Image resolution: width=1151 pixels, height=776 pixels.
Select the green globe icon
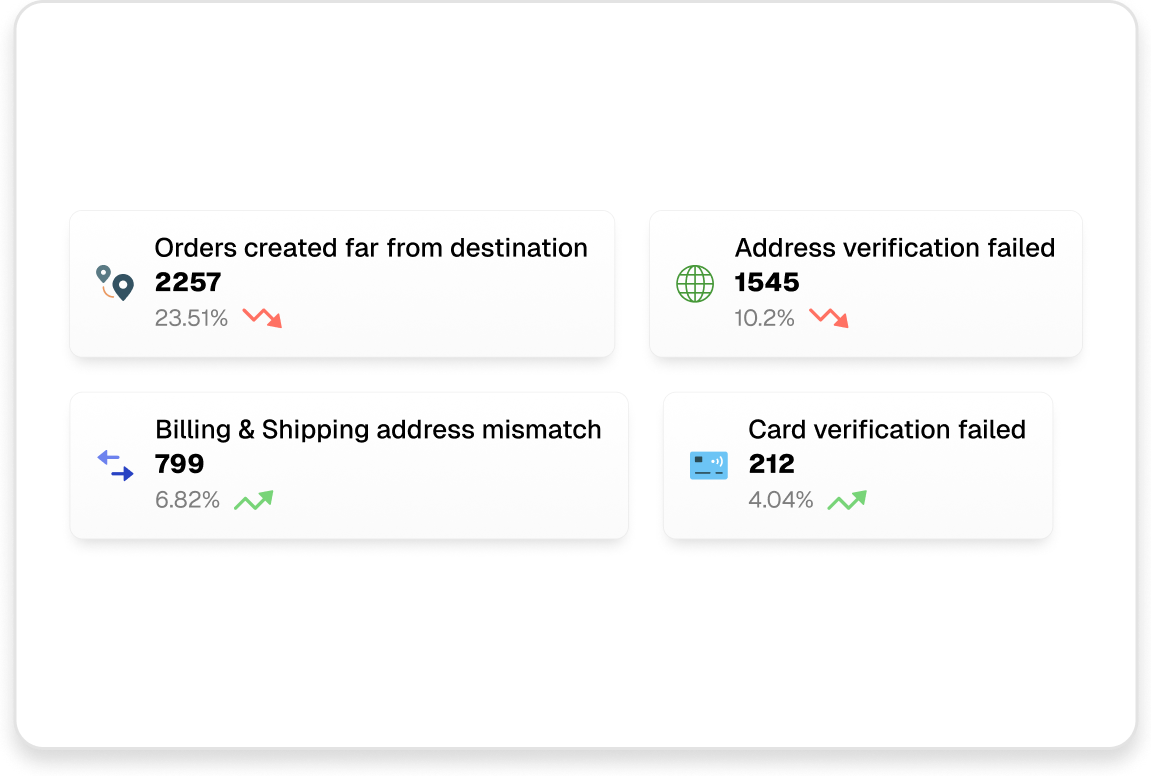tap(694, 283)
